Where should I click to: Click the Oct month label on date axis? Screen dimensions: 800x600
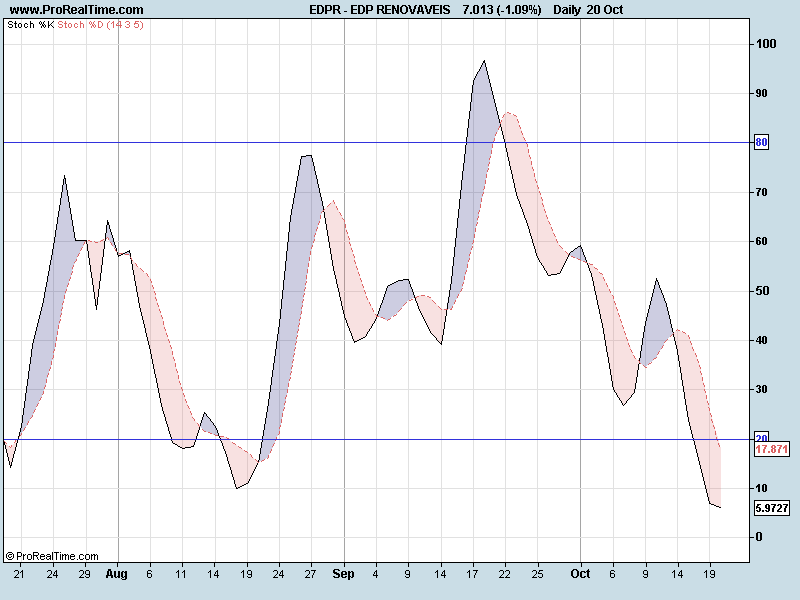pyautogui.click(x=580, y=574)
